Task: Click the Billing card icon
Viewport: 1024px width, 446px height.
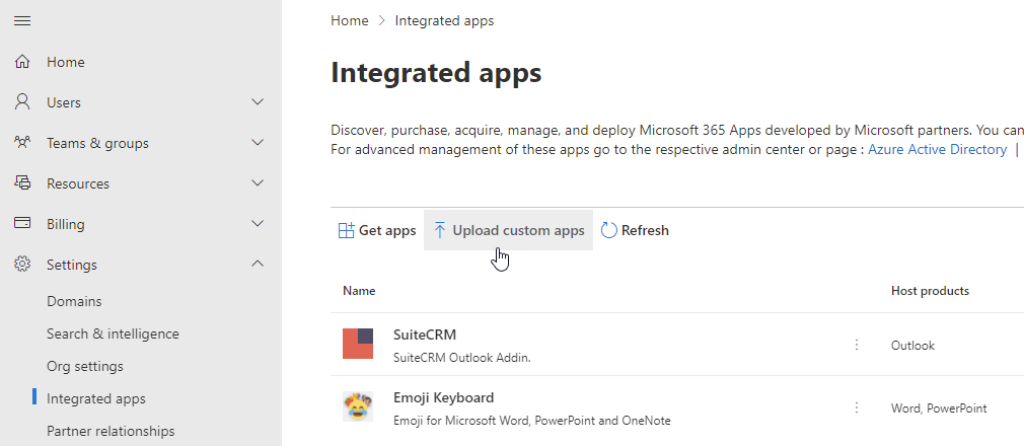Action: coord(21,224)
